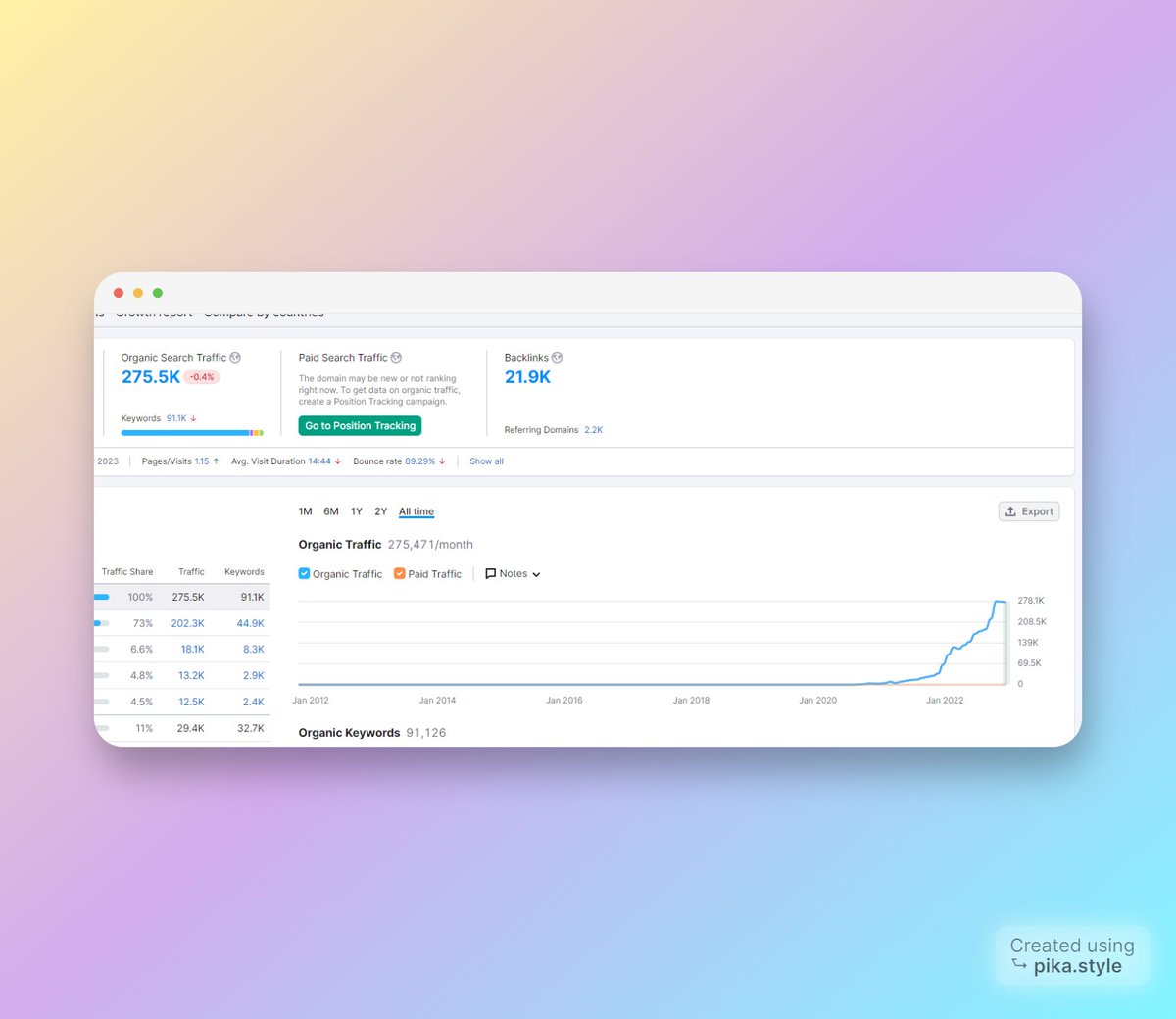Click the 29.4K traffic cell

190,729
